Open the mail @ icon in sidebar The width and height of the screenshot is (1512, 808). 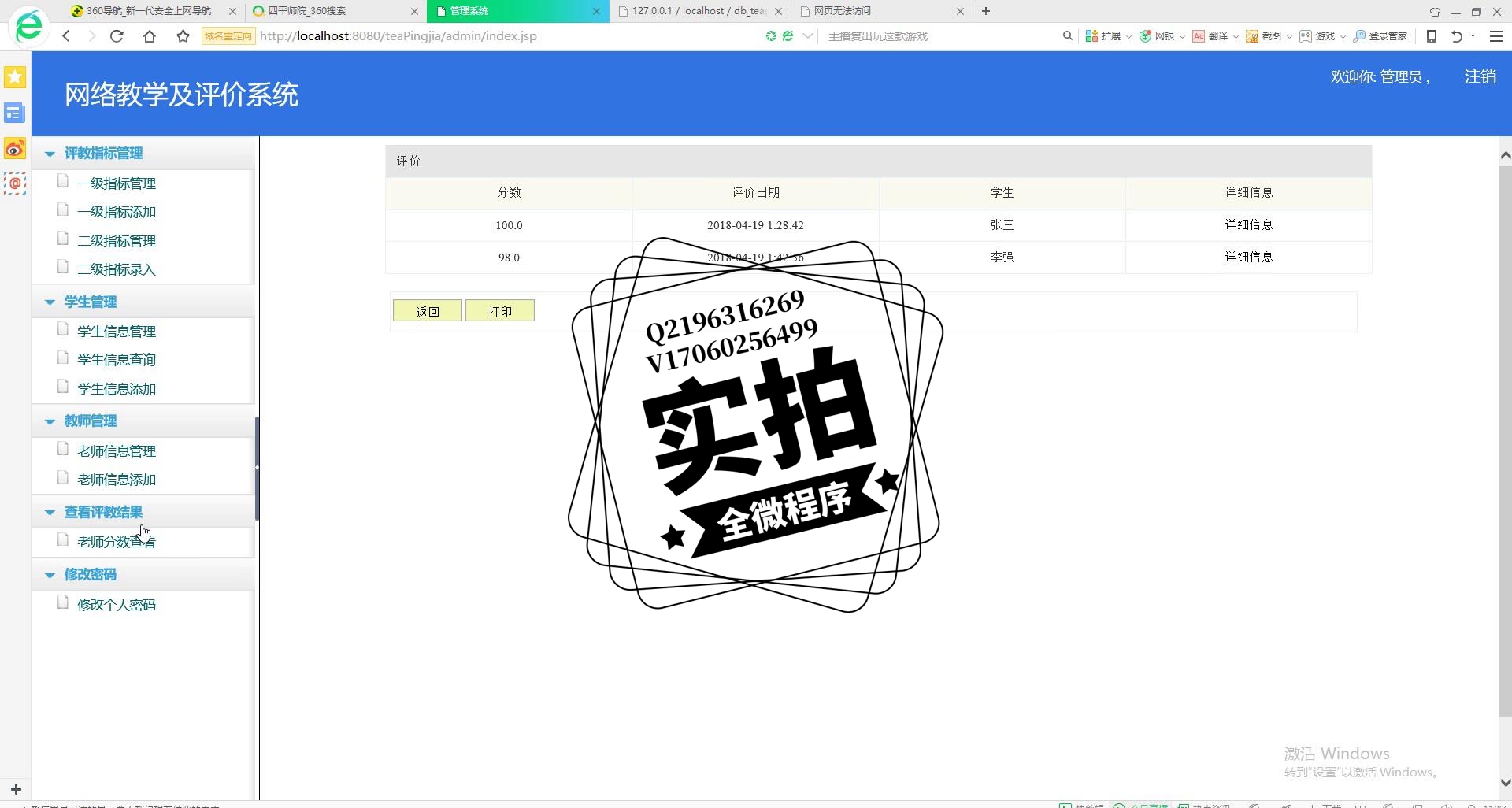pyautogui.click(x=15, y=183)
